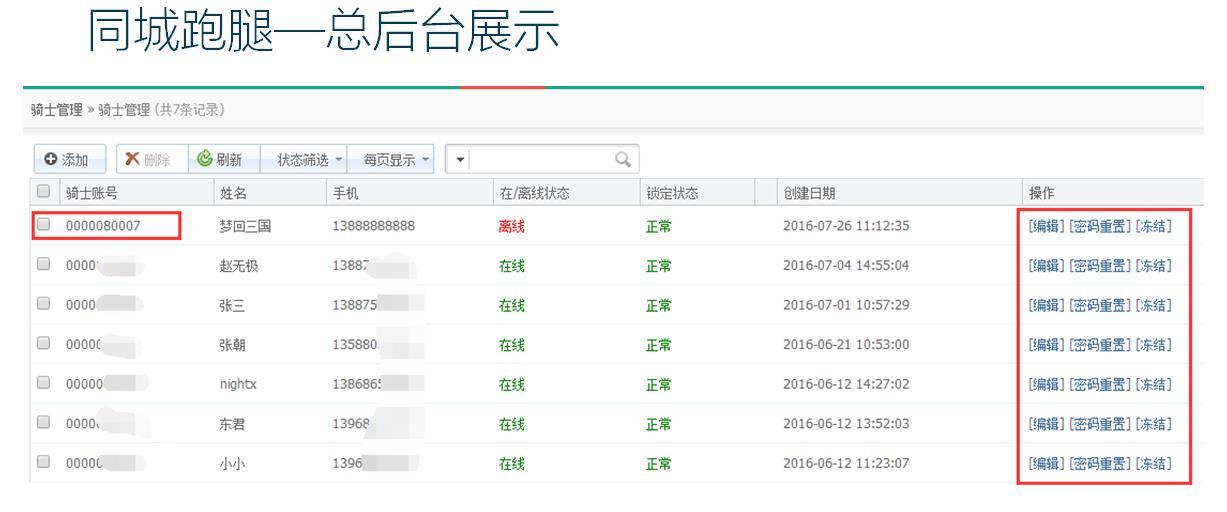Image resolution: width=1227 pixels, height=512 pixels.
Task: Freeze the rider account 小小
Action: (1153, 464)
